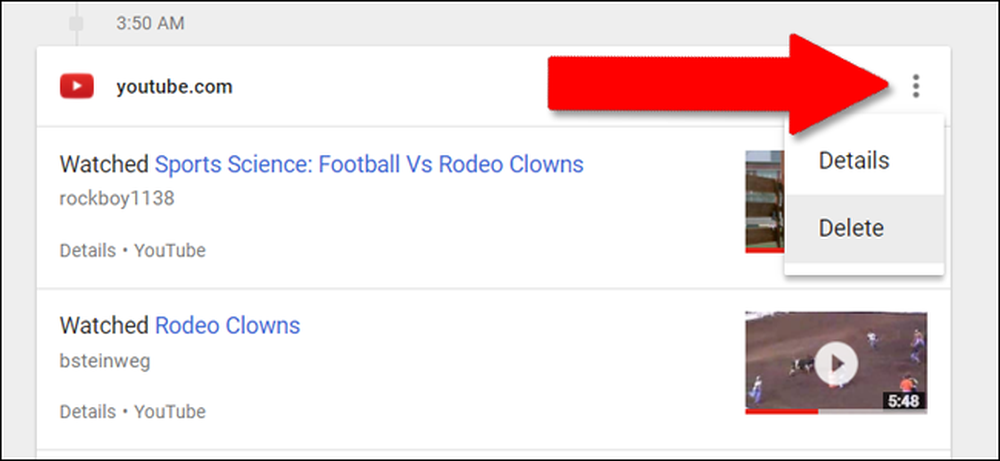Click the YouTube logo icon
Image resolution: width=1000 pixels, height=461 pixels.
coord(77,86)
